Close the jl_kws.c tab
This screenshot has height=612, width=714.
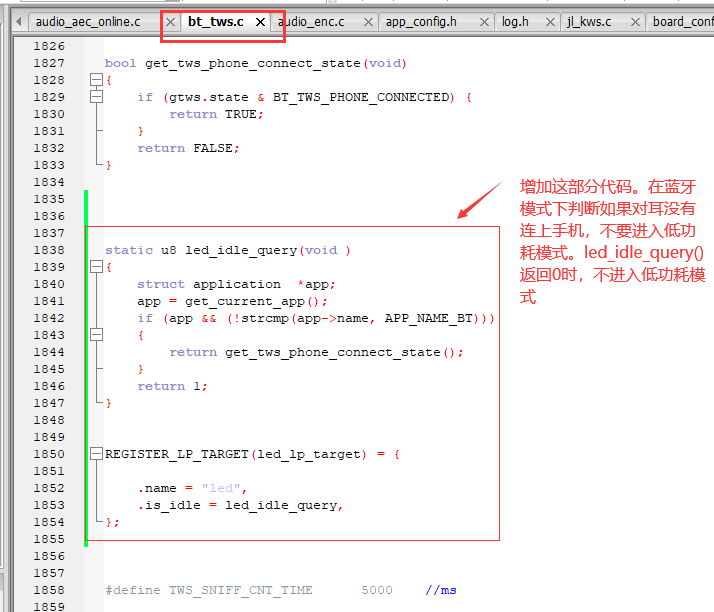(635, 22)
